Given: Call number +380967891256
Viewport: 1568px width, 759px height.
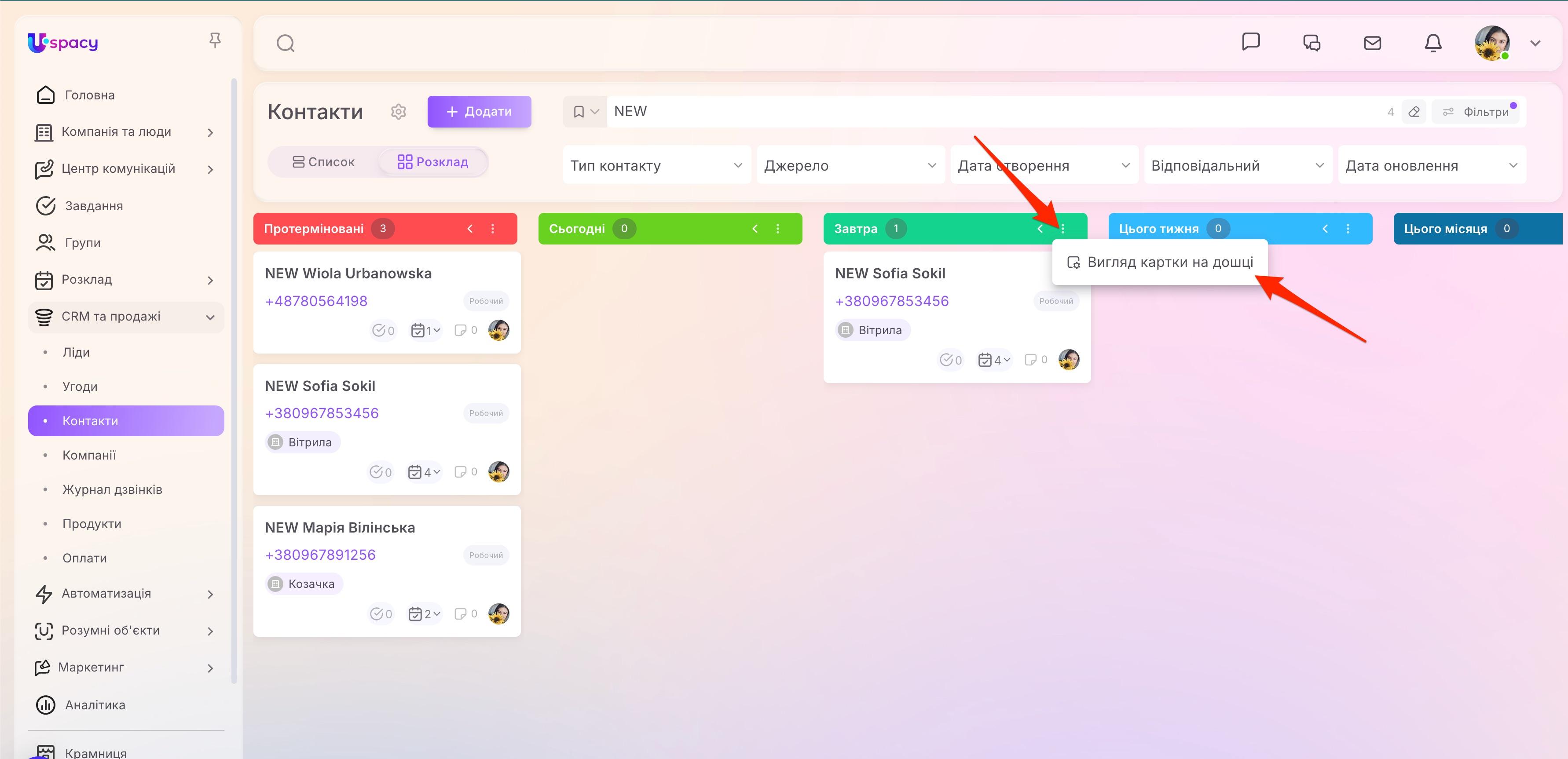Looking at the screenshot, I should (320, 555).
